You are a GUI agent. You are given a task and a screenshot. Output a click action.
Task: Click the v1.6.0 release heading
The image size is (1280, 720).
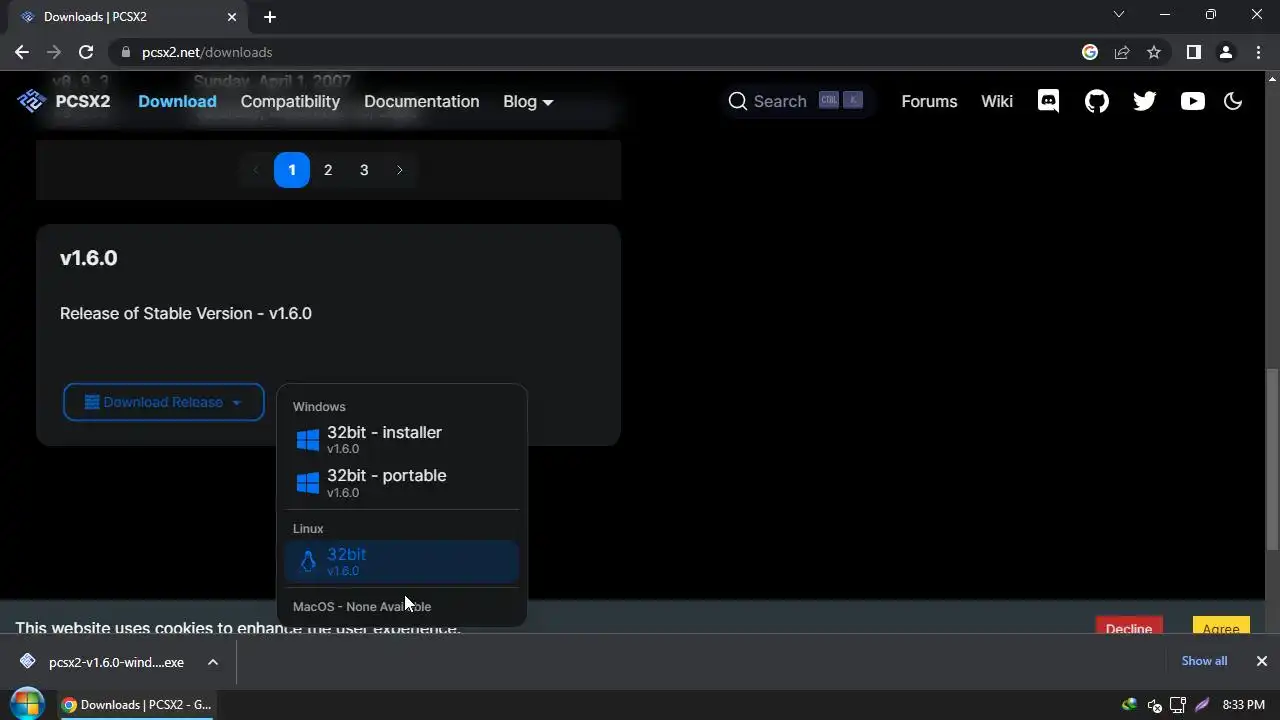click(88, 258)
